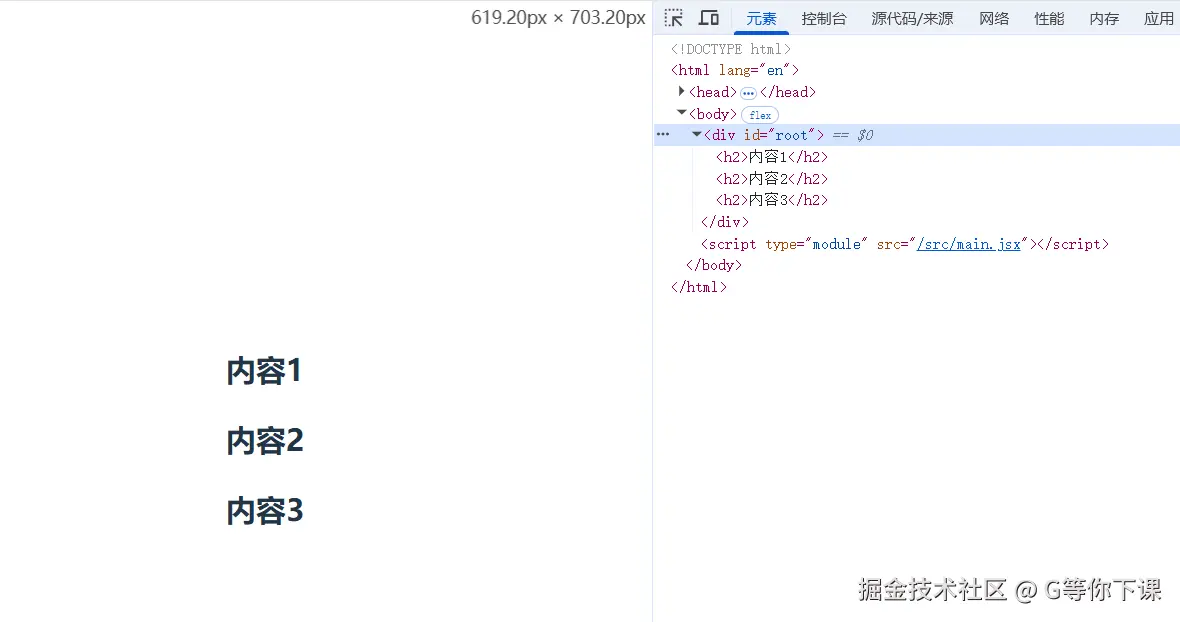Collapse the body element node
Viewport: 1180px width, 622px height.
(681, 113)
